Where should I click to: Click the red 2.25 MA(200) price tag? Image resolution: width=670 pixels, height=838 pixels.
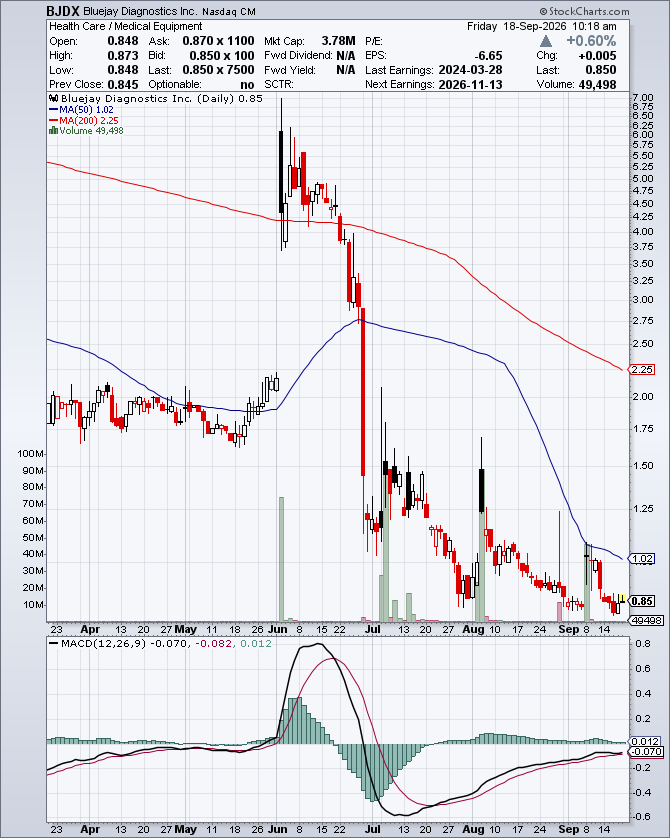642,370
